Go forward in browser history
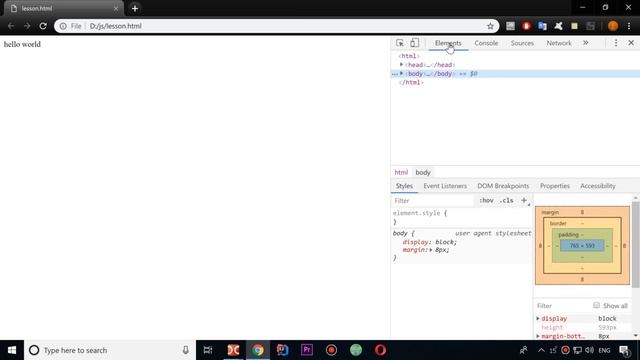 (x=27, y=26)
